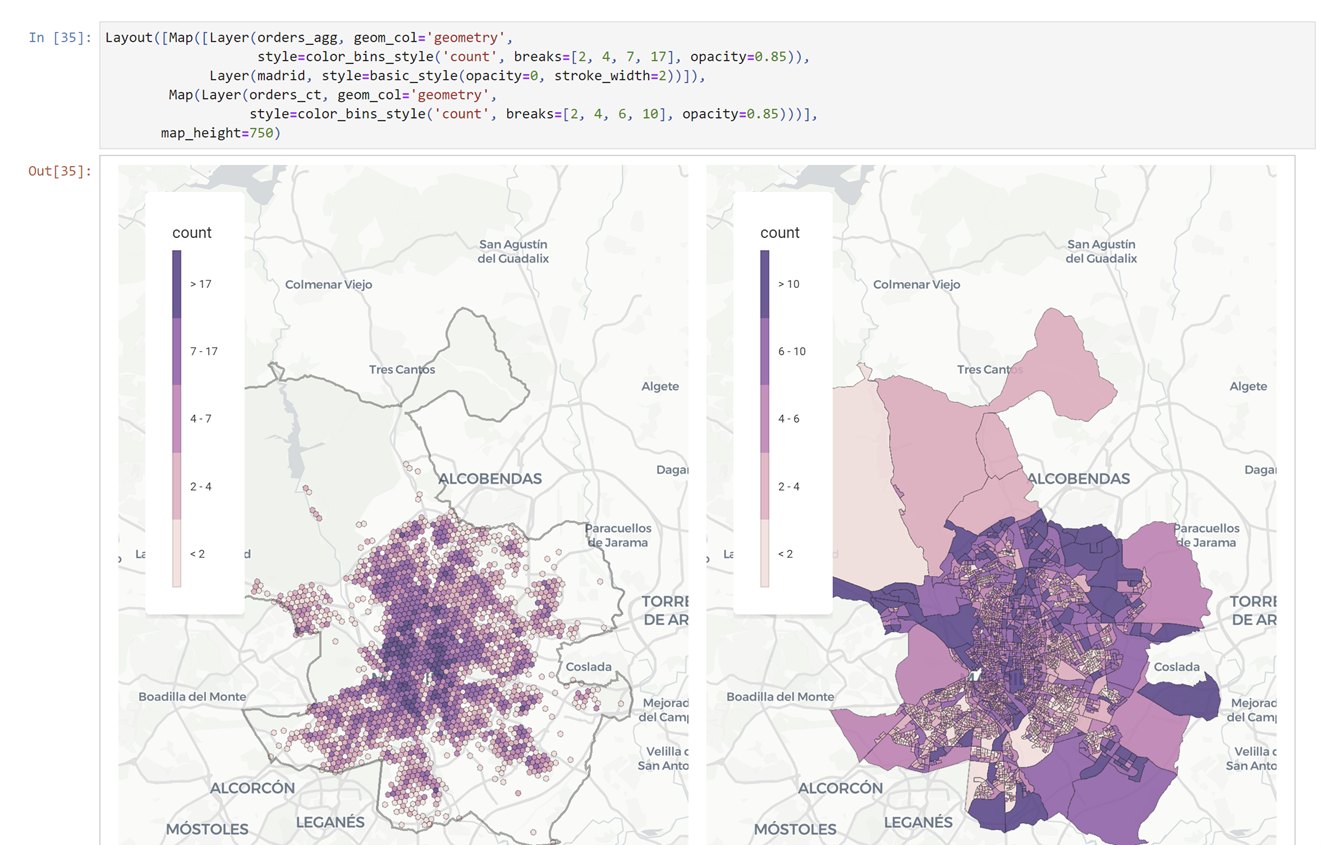Select the '4 - 7' color swatch in left legend

click(177, 418)
